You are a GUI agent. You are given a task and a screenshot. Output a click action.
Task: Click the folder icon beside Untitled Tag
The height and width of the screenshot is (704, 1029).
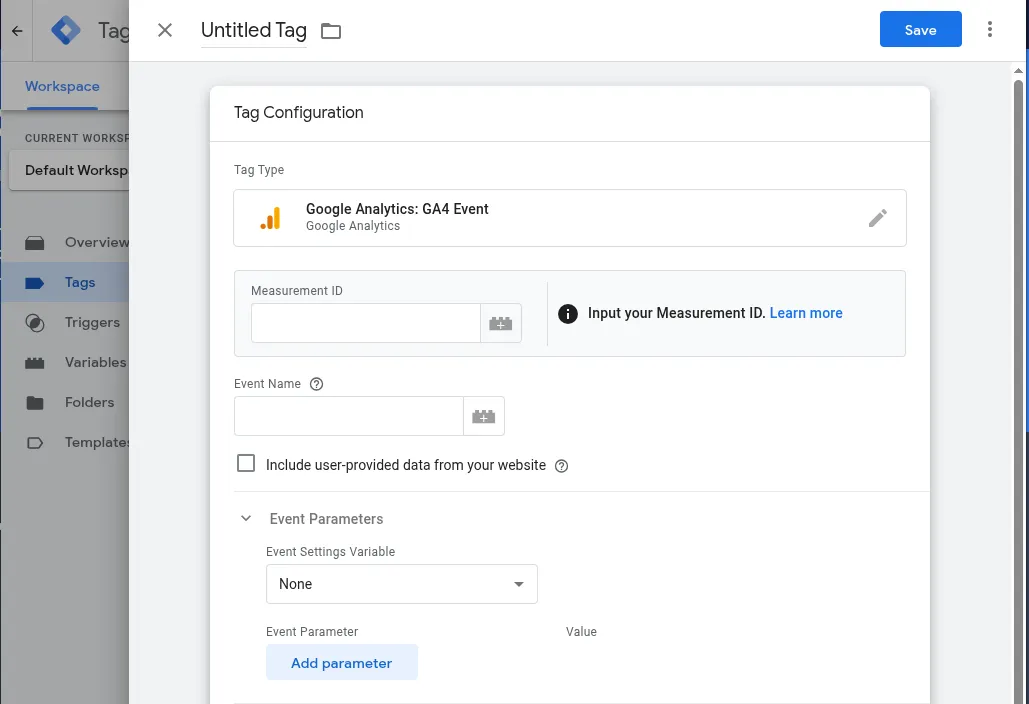tap(331, 31)
